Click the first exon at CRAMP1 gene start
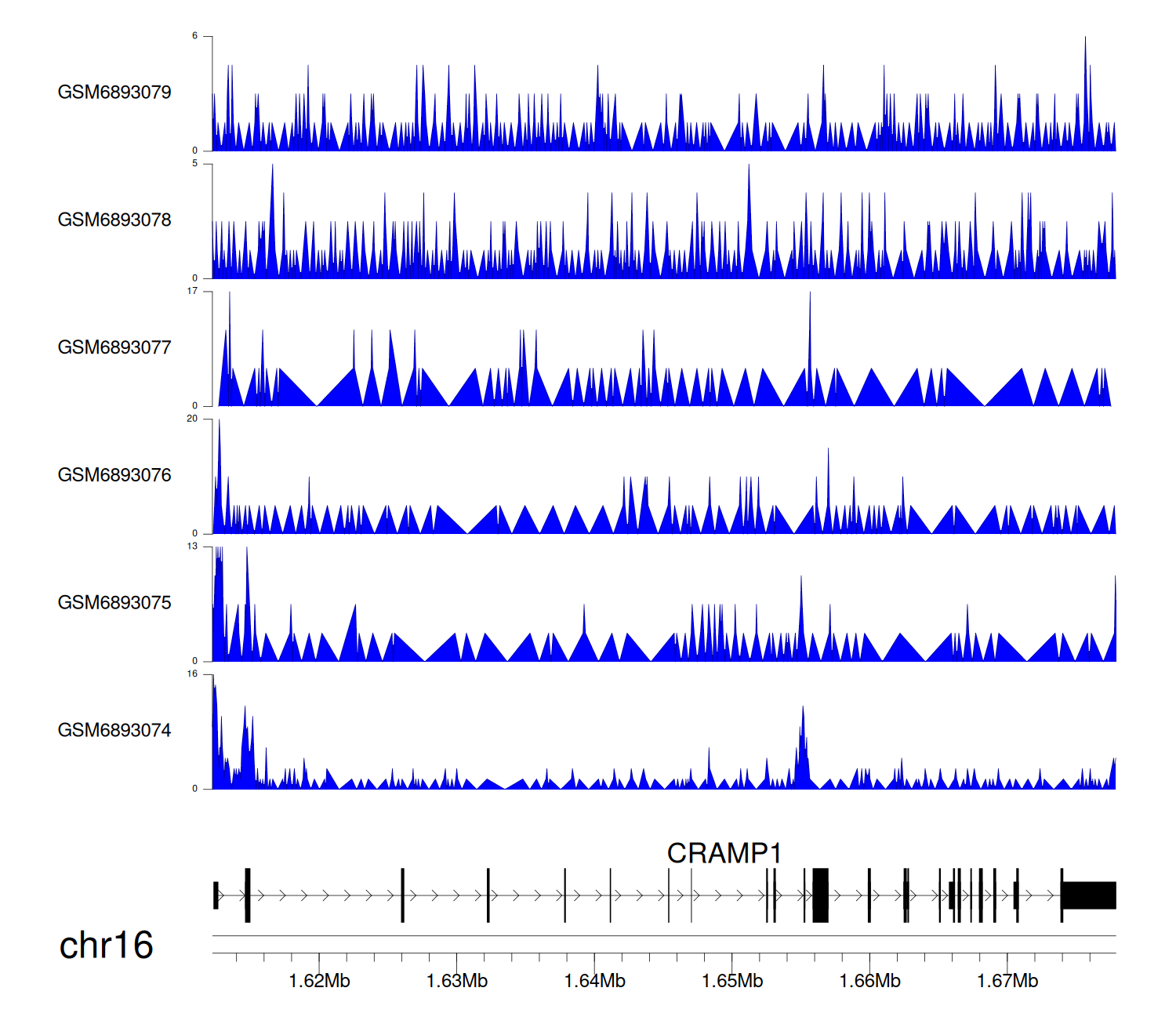1176x1035 pixels. tap(216, 895)
